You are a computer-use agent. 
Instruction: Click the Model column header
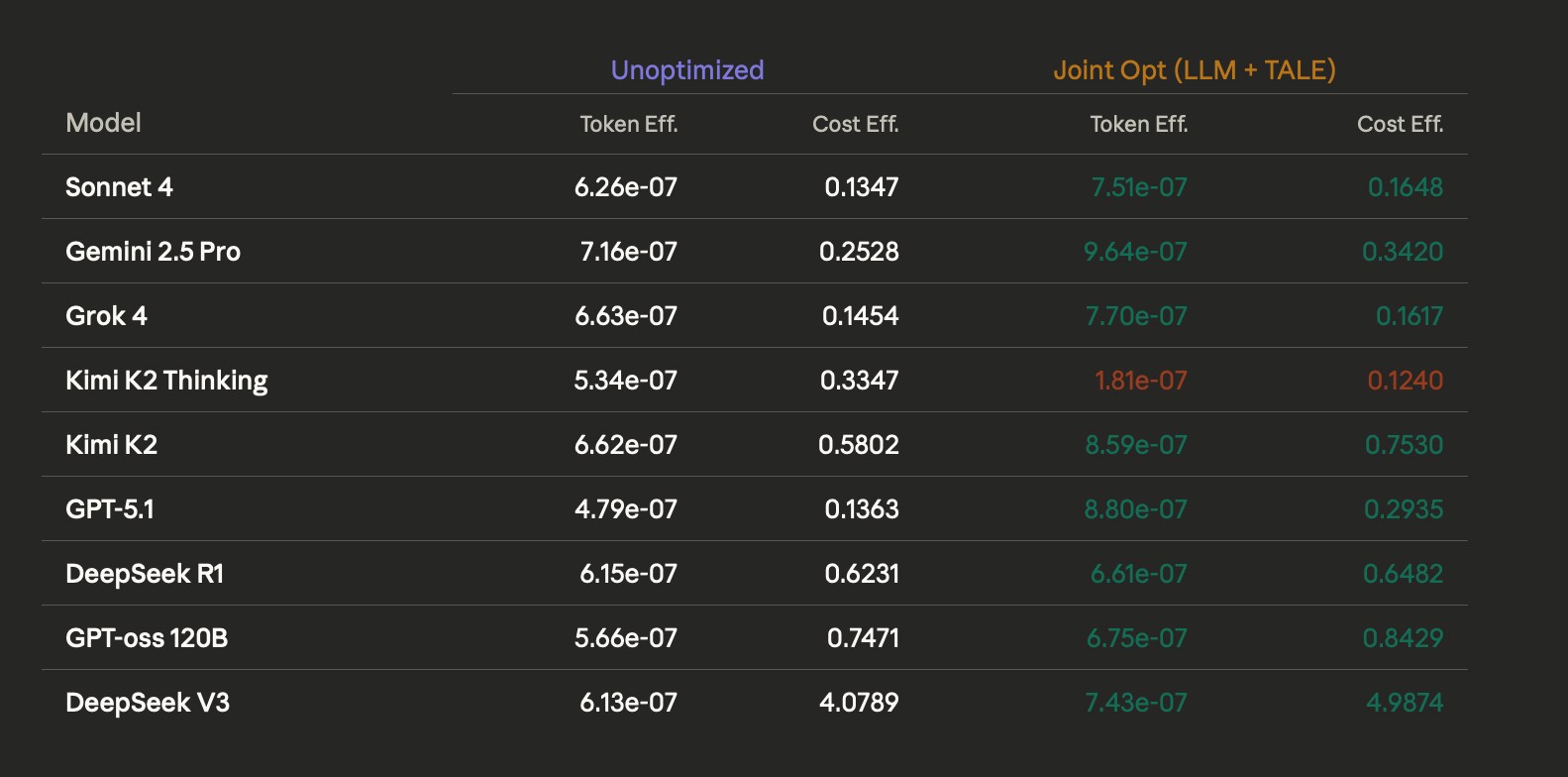click(x=103, y=123)
